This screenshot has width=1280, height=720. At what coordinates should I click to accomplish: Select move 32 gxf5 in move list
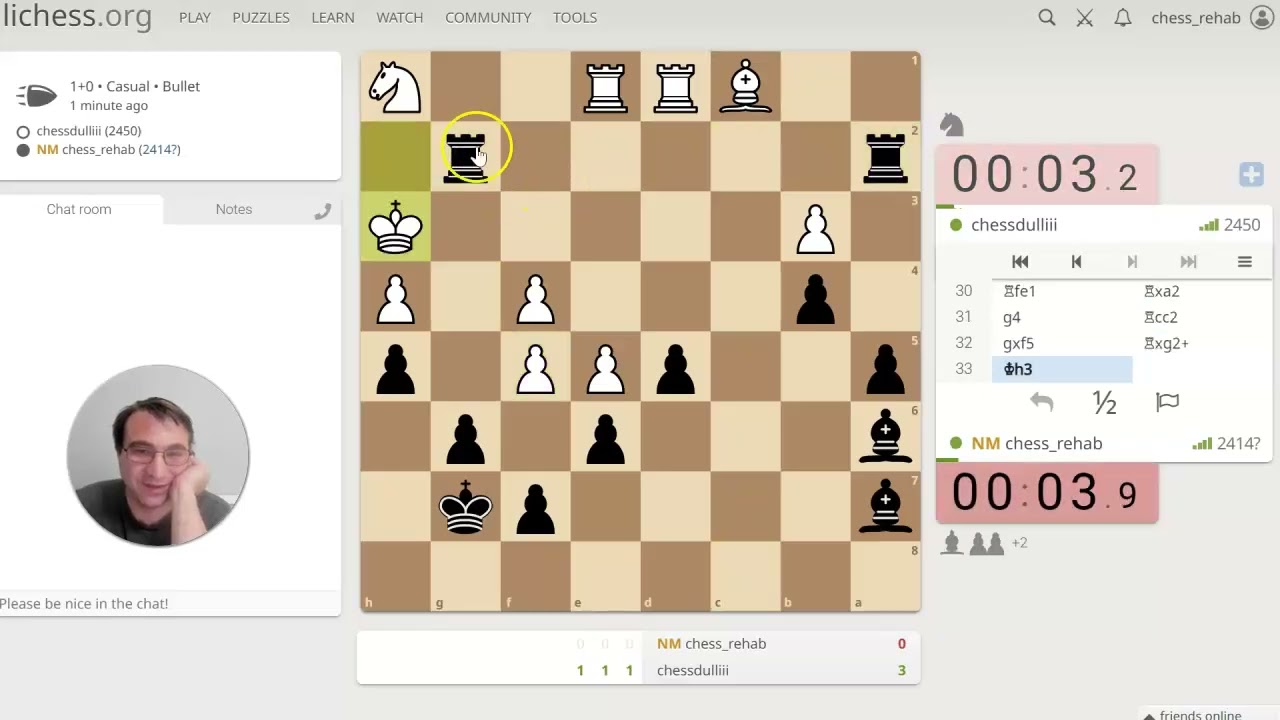(1062, 343)
